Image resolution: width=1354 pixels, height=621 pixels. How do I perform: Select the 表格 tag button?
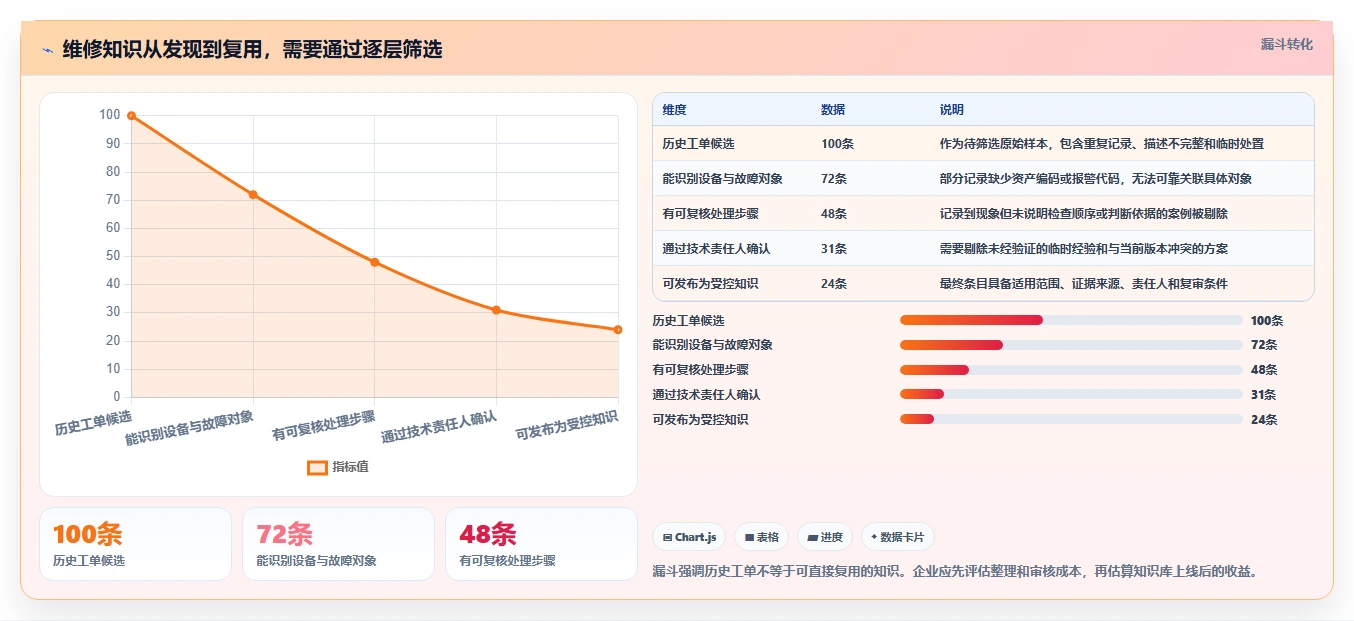761,537
